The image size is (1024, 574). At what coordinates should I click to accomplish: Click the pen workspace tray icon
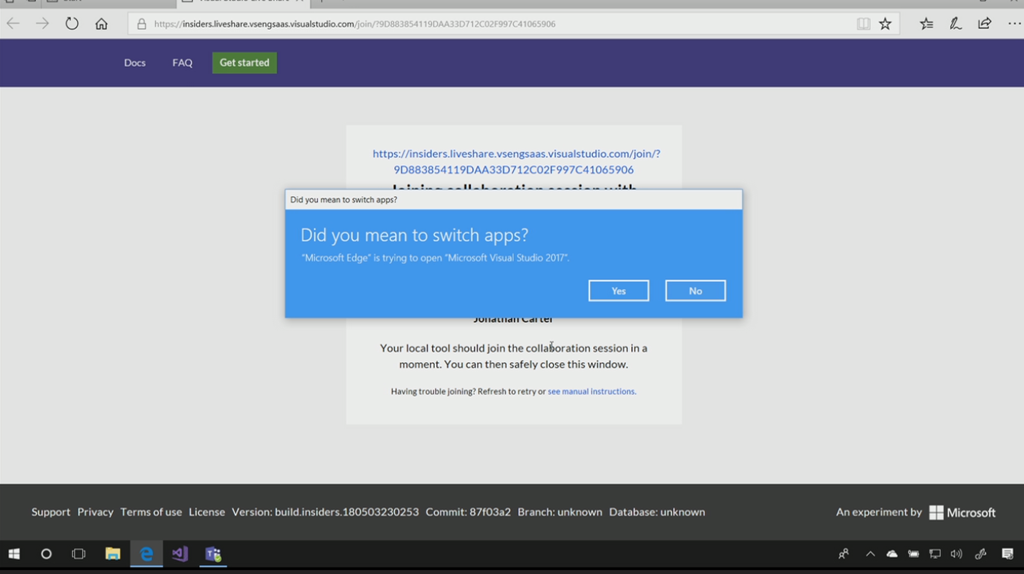[980, 554]
